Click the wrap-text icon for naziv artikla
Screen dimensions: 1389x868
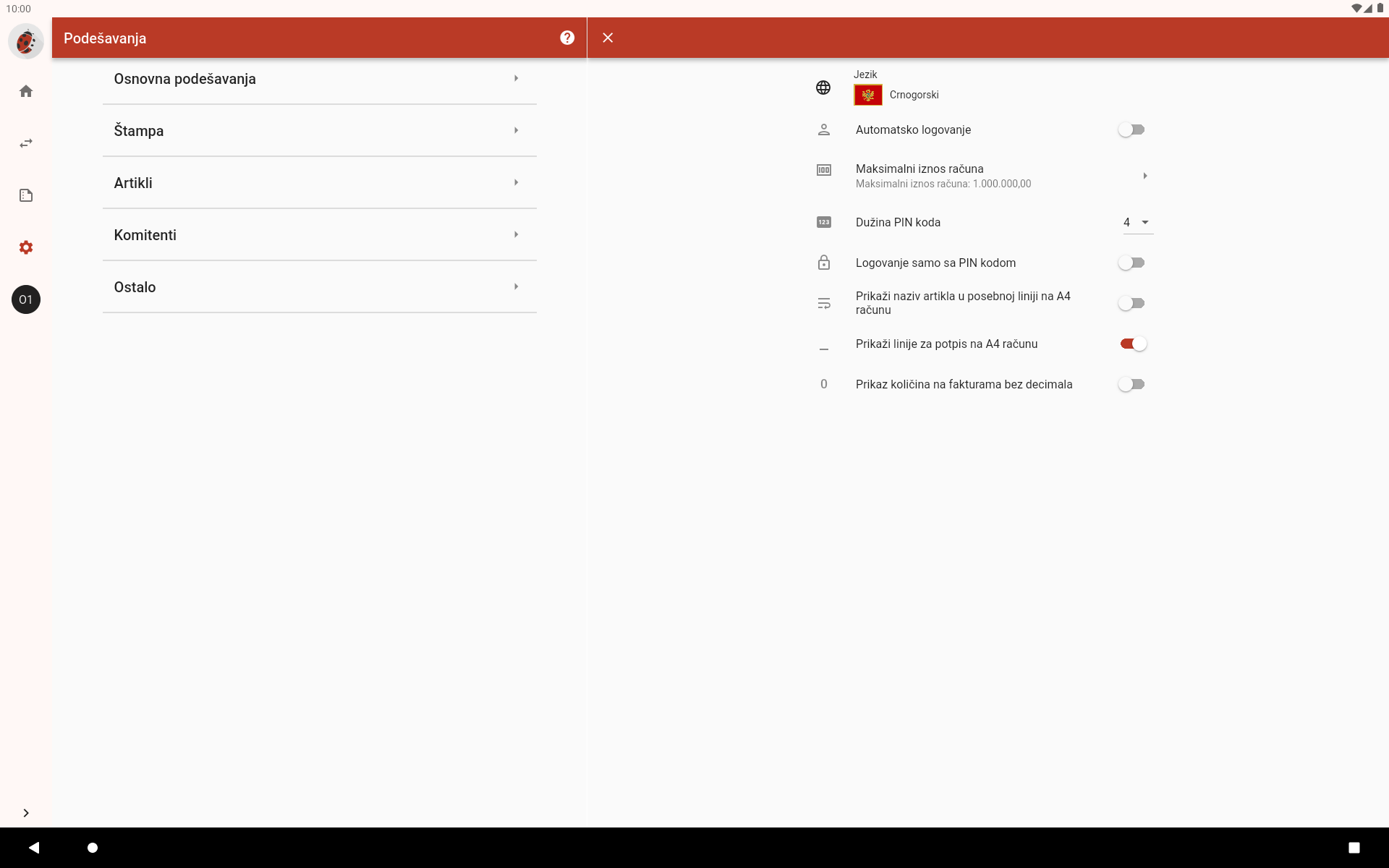click(x=824, y=303)
